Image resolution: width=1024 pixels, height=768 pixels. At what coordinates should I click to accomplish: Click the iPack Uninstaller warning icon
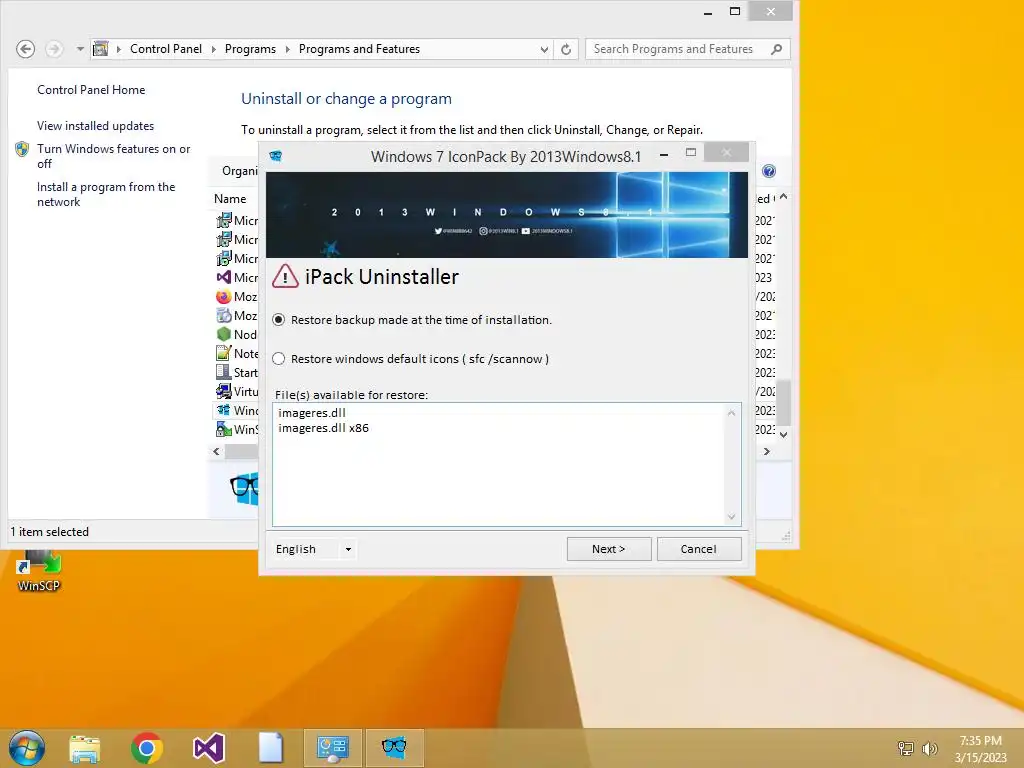click(x=285, y=276)
